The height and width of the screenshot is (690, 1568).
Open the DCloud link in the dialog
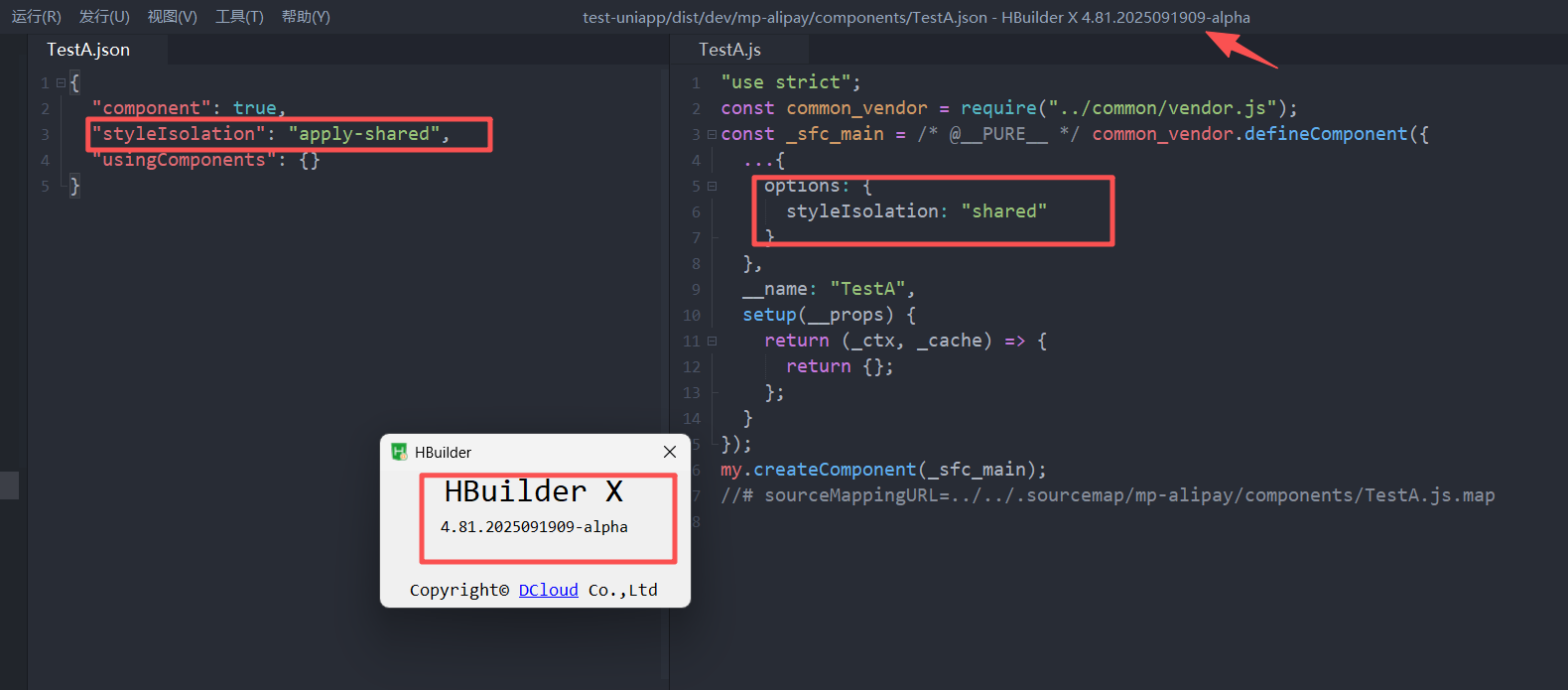548,590
